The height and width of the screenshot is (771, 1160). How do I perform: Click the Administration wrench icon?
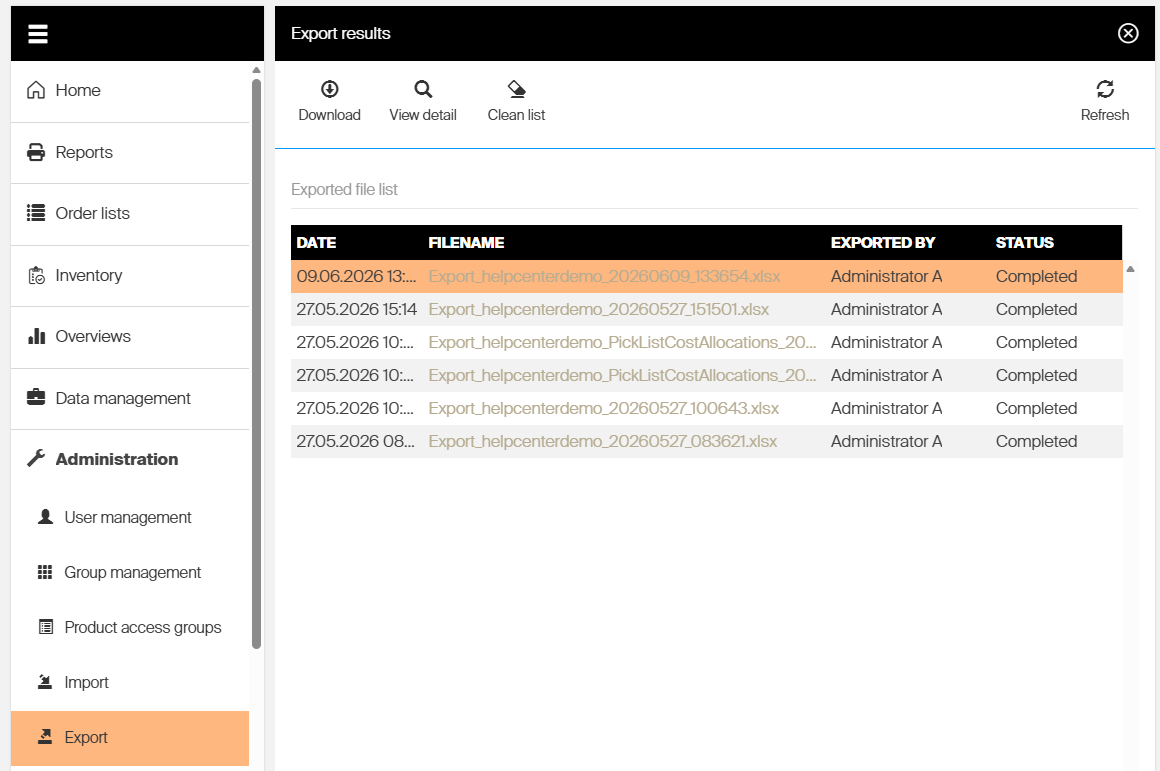click(x=36, y=459)
